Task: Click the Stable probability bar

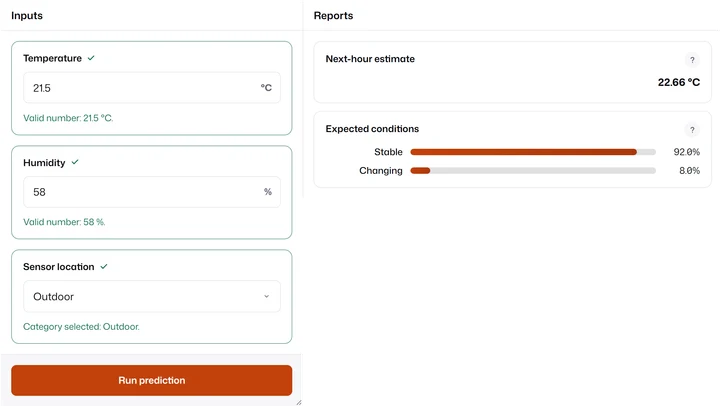Action: [x=533, y=152]
